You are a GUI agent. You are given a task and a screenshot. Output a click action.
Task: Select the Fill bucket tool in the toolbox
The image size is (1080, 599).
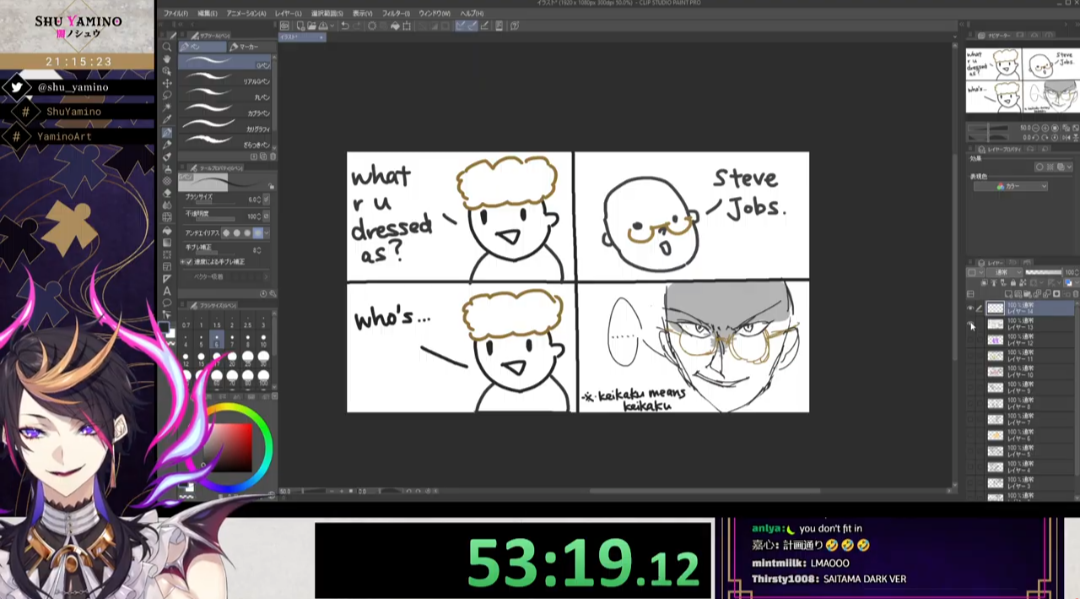[167, 230]
